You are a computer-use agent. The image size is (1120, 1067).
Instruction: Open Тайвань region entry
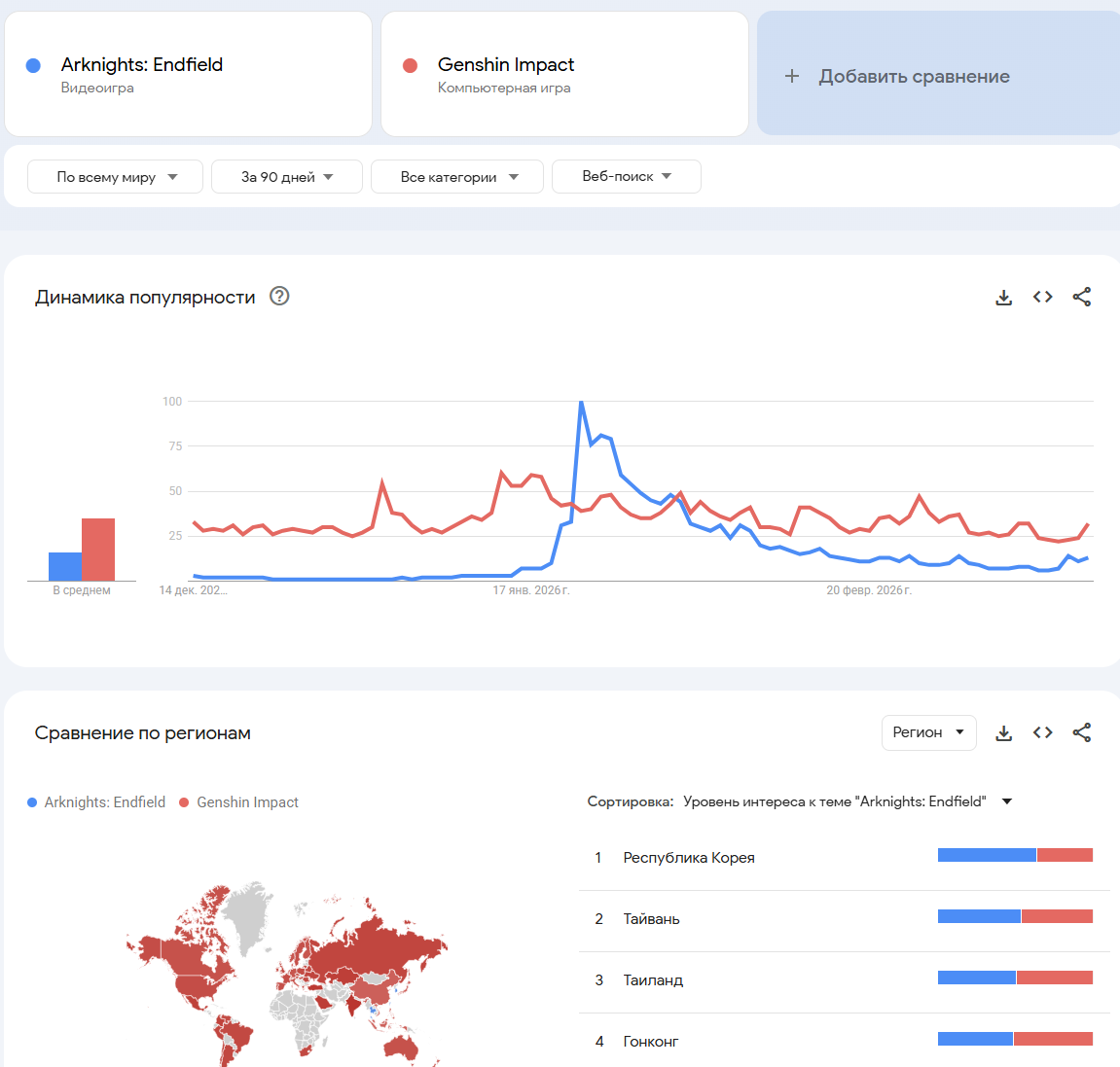coord(652,919)
